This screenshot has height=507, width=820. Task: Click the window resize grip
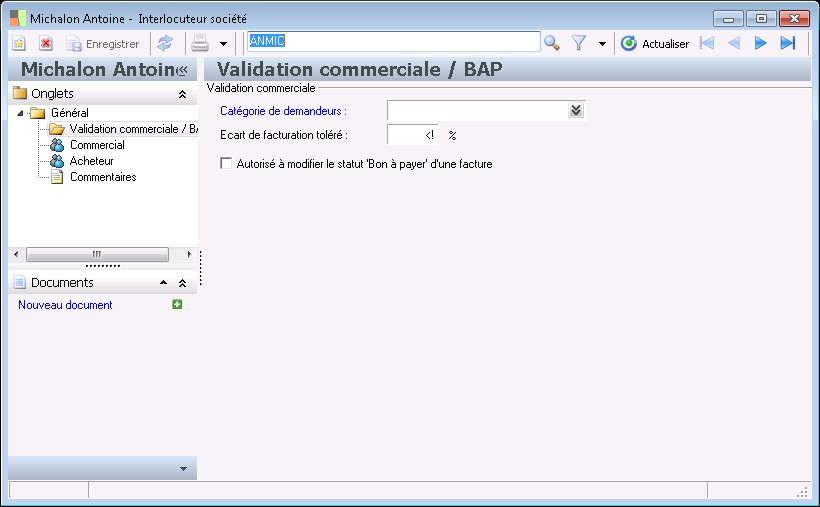(803, 492)
